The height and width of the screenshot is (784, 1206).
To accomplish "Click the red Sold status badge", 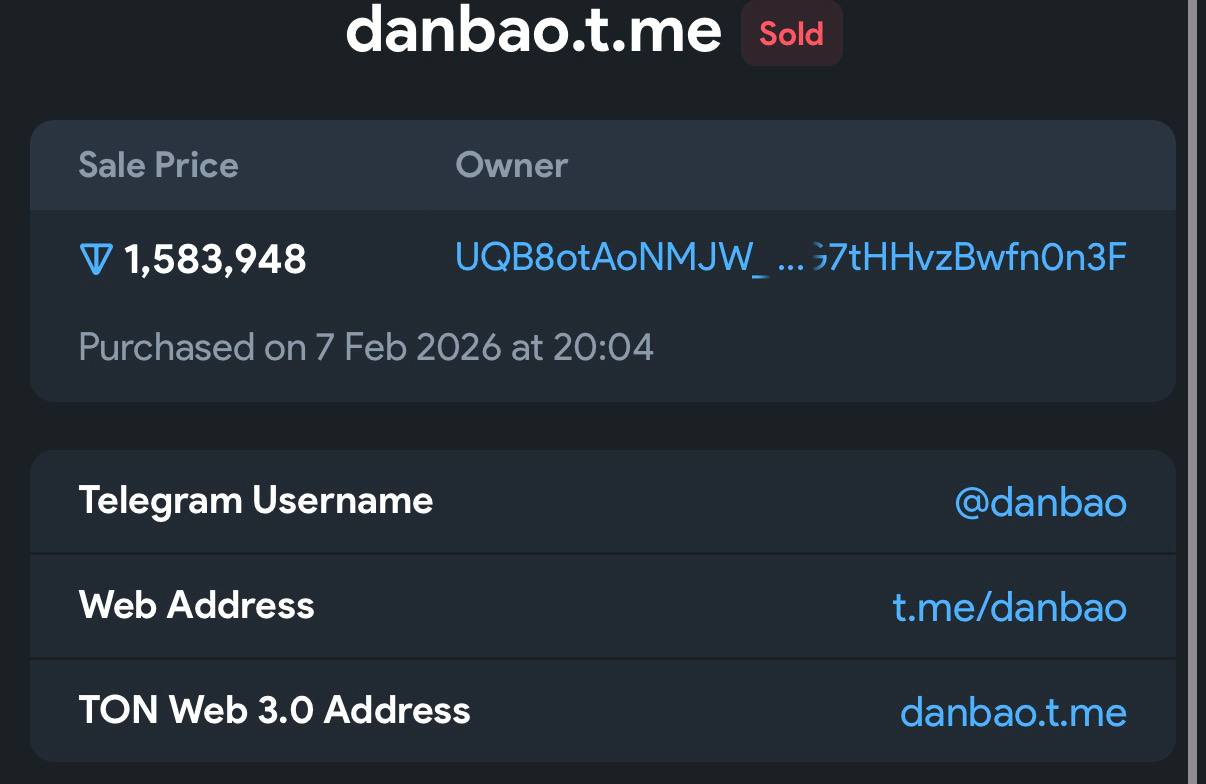I will tap(791, 34).
